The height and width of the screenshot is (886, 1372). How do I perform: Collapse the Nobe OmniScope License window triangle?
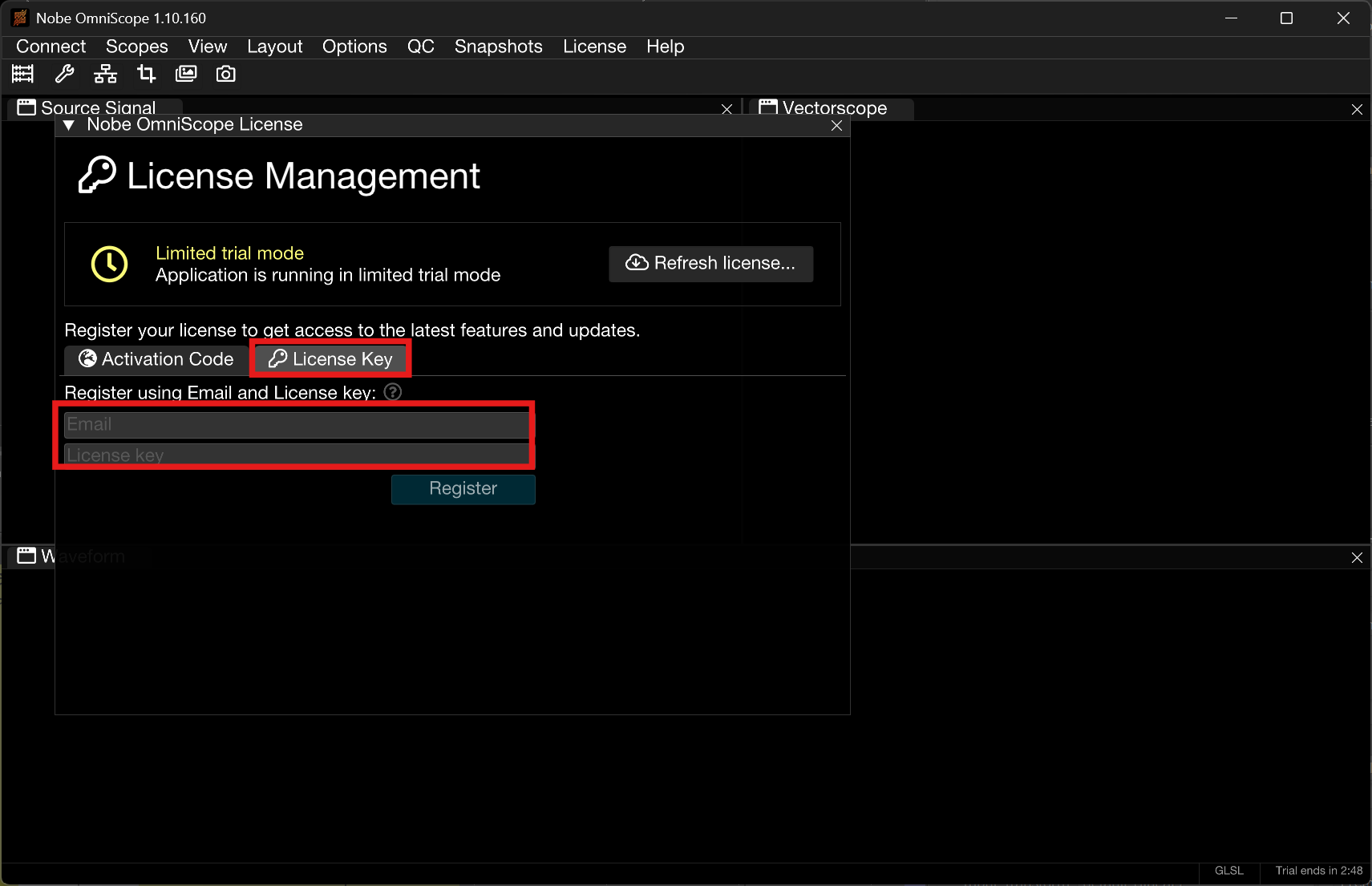[69, 125]
